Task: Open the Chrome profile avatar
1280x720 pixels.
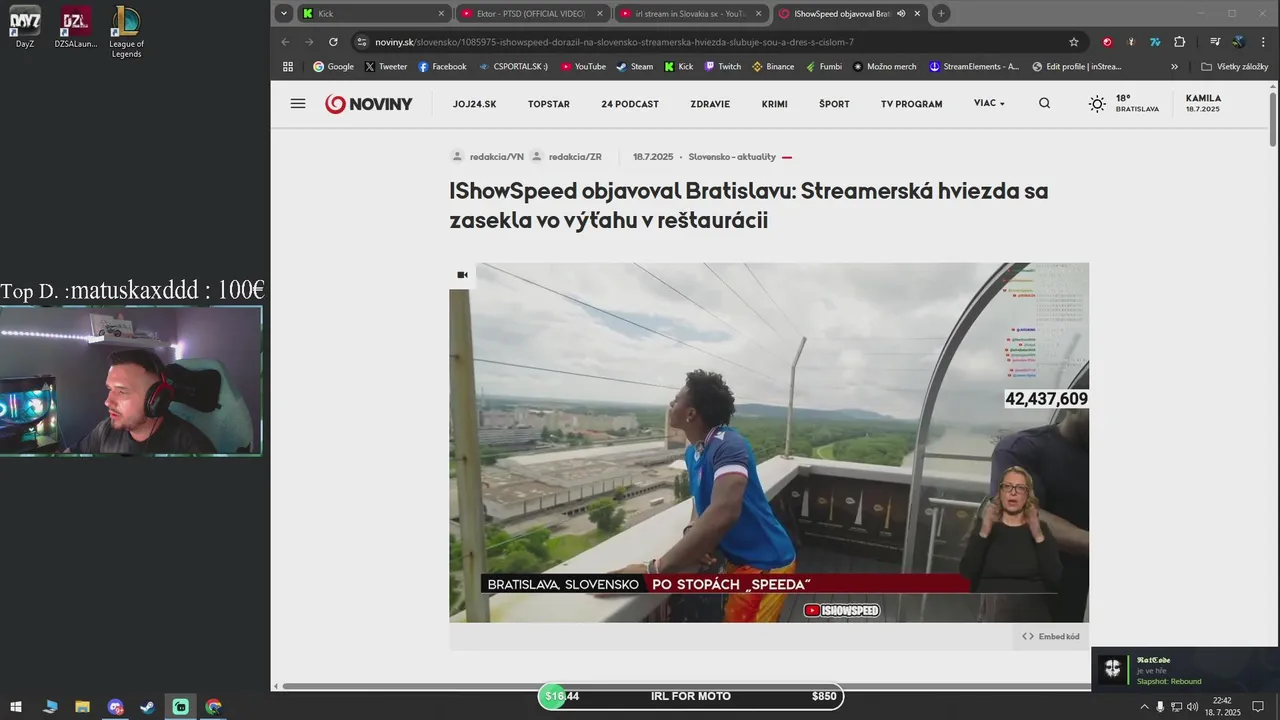Action: [x=1239, y=42]
